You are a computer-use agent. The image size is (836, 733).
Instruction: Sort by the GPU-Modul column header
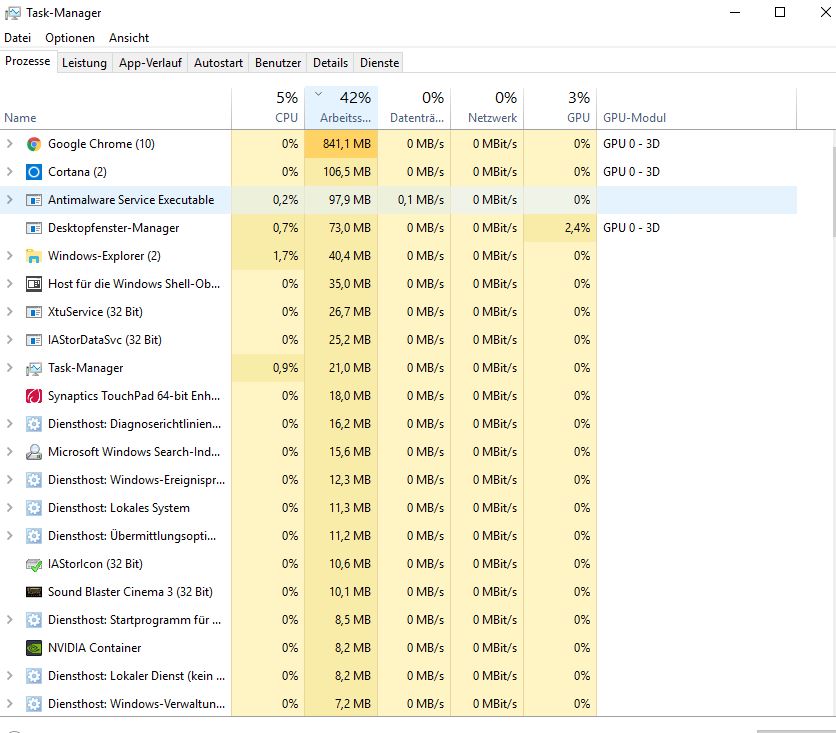tap(696, 108)
